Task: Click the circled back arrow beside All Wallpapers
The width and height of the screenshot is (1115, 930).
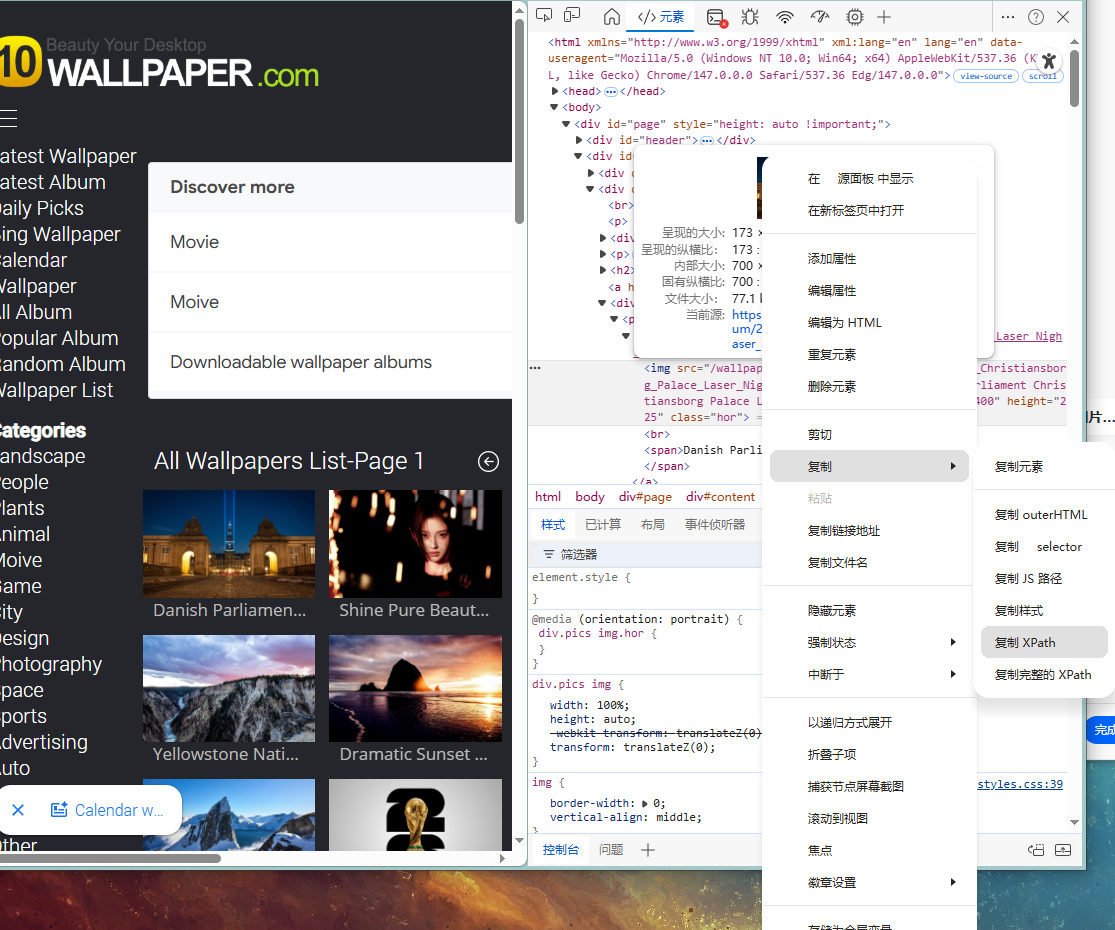Action: (x=488, y=461)
